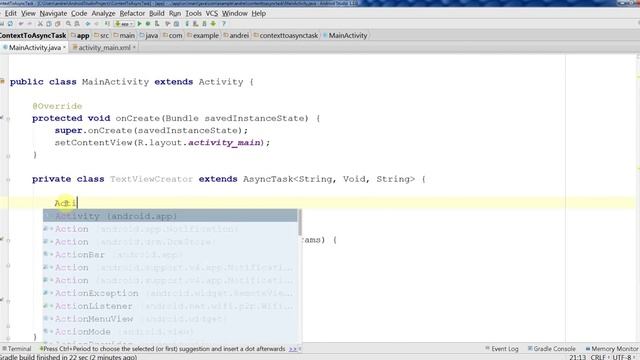Click the 21:13 cursor position indicator

578,357
